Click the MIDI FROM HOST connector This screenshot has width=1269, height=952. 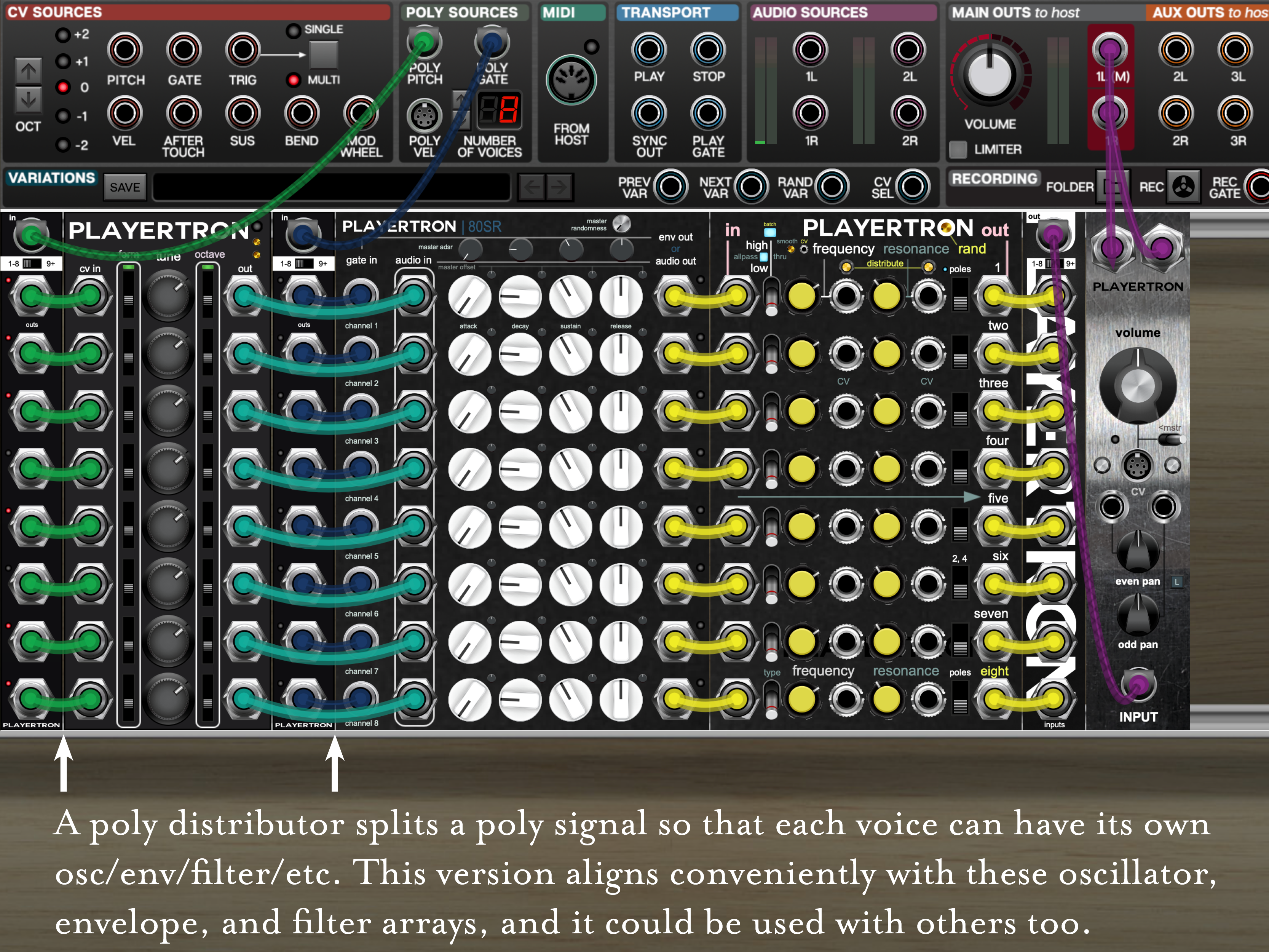(571, 80)
